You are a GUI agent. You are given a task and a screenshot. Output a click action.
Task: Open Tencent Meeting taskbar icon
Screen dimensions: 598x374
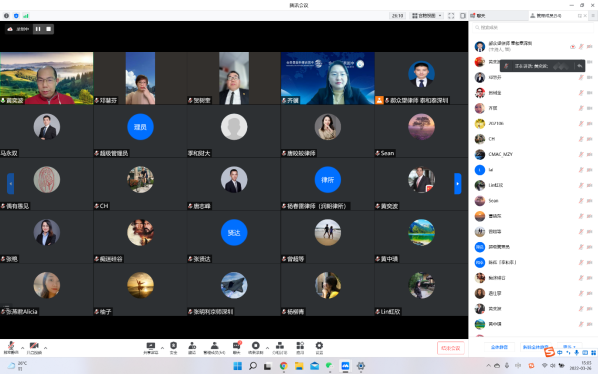click(345, 366)
